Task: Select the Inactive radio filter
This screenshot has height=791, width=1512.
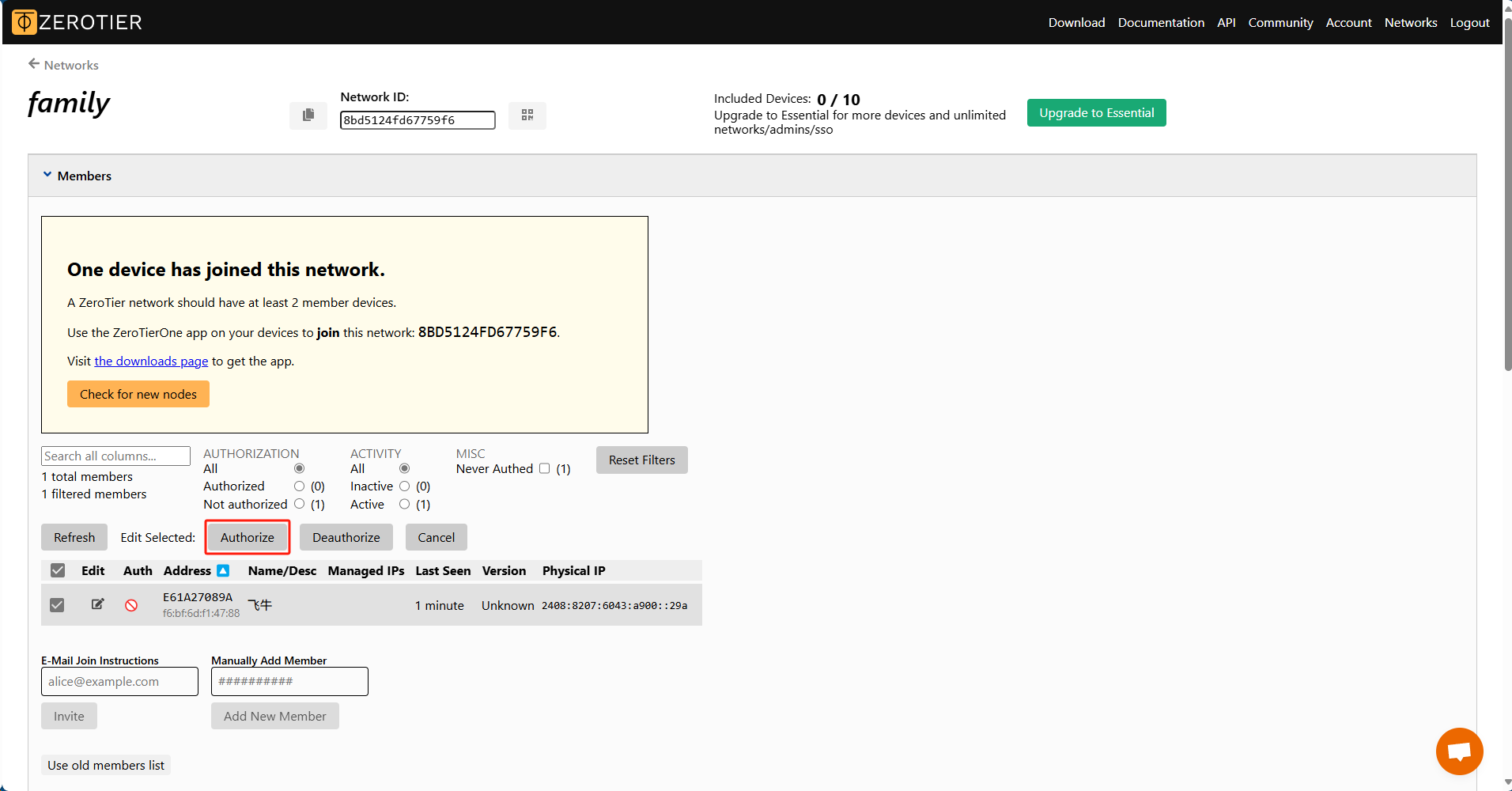Action: (x=404, y=486)
